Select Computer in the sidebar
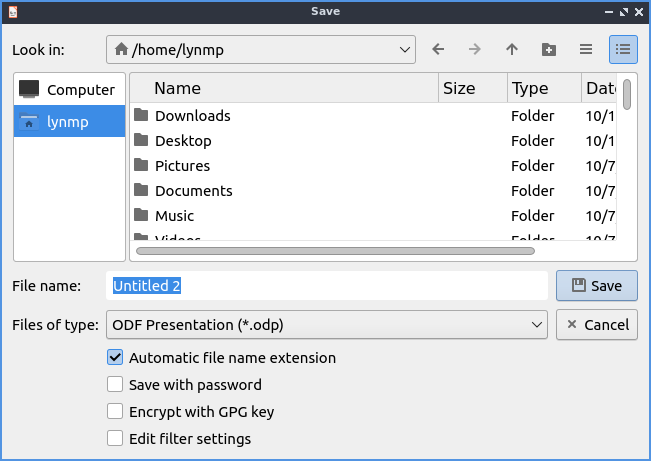This screenshot has width=651, height=461. (70, 90)
